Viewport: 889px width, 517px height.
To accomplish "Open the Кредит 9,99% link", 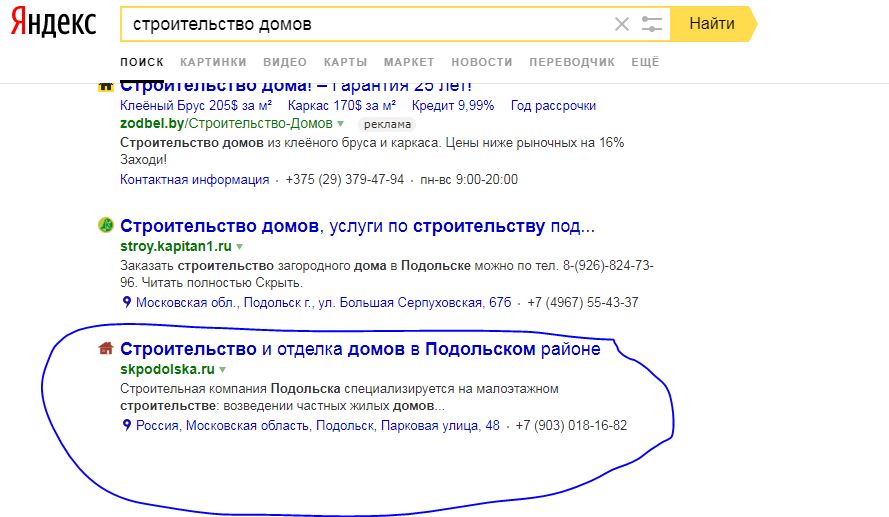I will point(453,105).
